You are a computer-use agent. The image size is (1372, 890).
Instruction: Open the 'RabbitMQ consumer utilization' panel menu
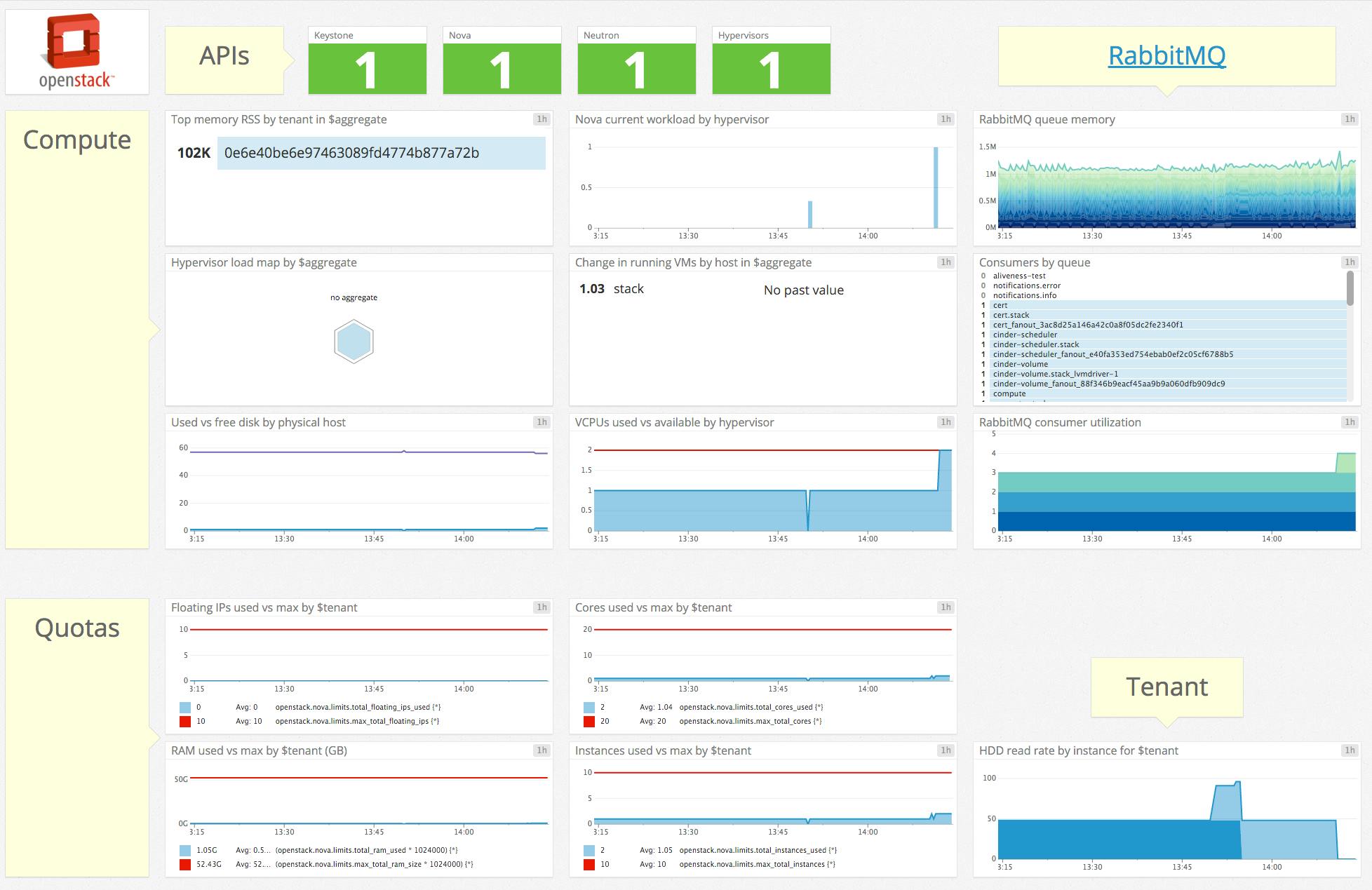tap(1060, 422)
